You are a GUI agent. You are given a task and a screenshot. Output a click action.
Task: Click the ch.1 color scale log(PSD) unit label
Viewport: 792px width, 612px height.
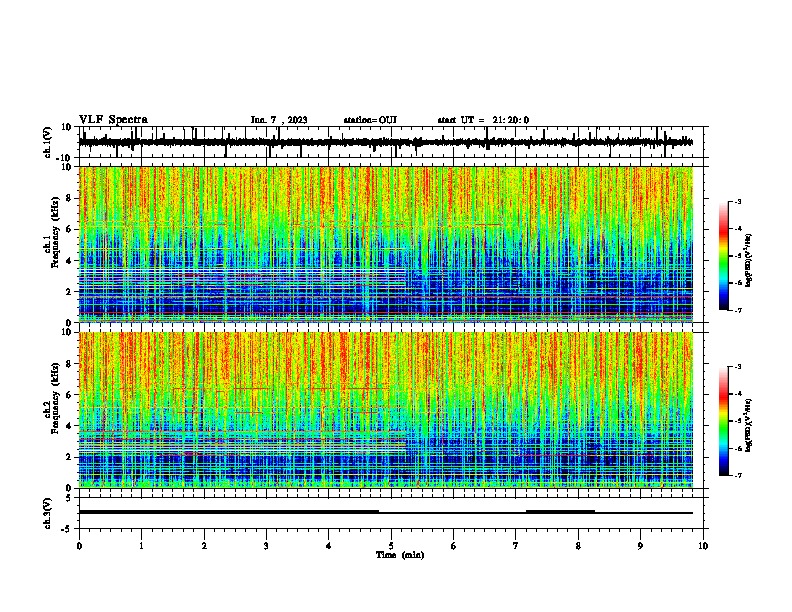click(x=749, y=261)
